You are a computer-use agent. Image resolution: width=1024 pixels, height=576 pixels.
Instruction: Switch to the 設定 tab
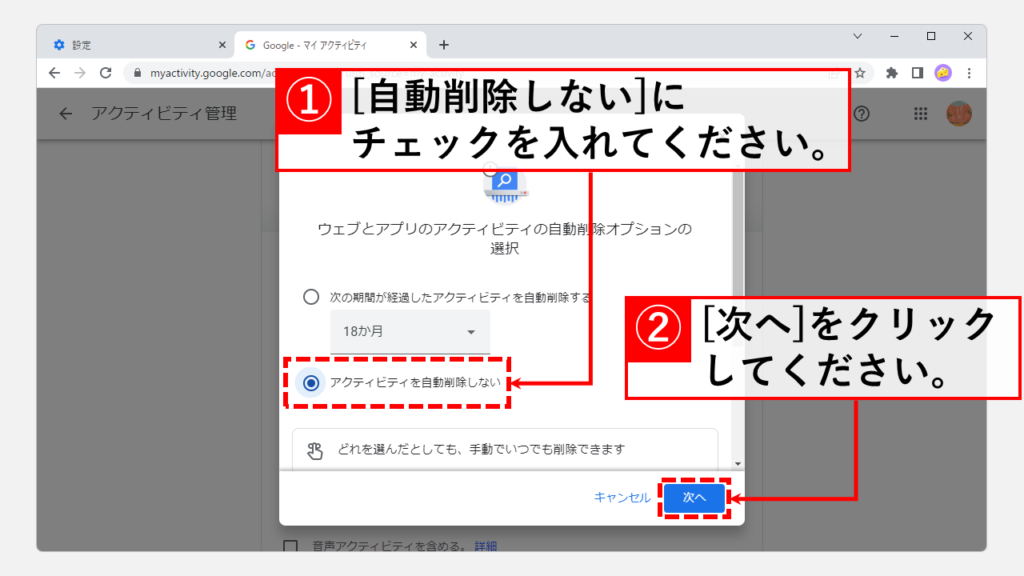coord(135,45)
